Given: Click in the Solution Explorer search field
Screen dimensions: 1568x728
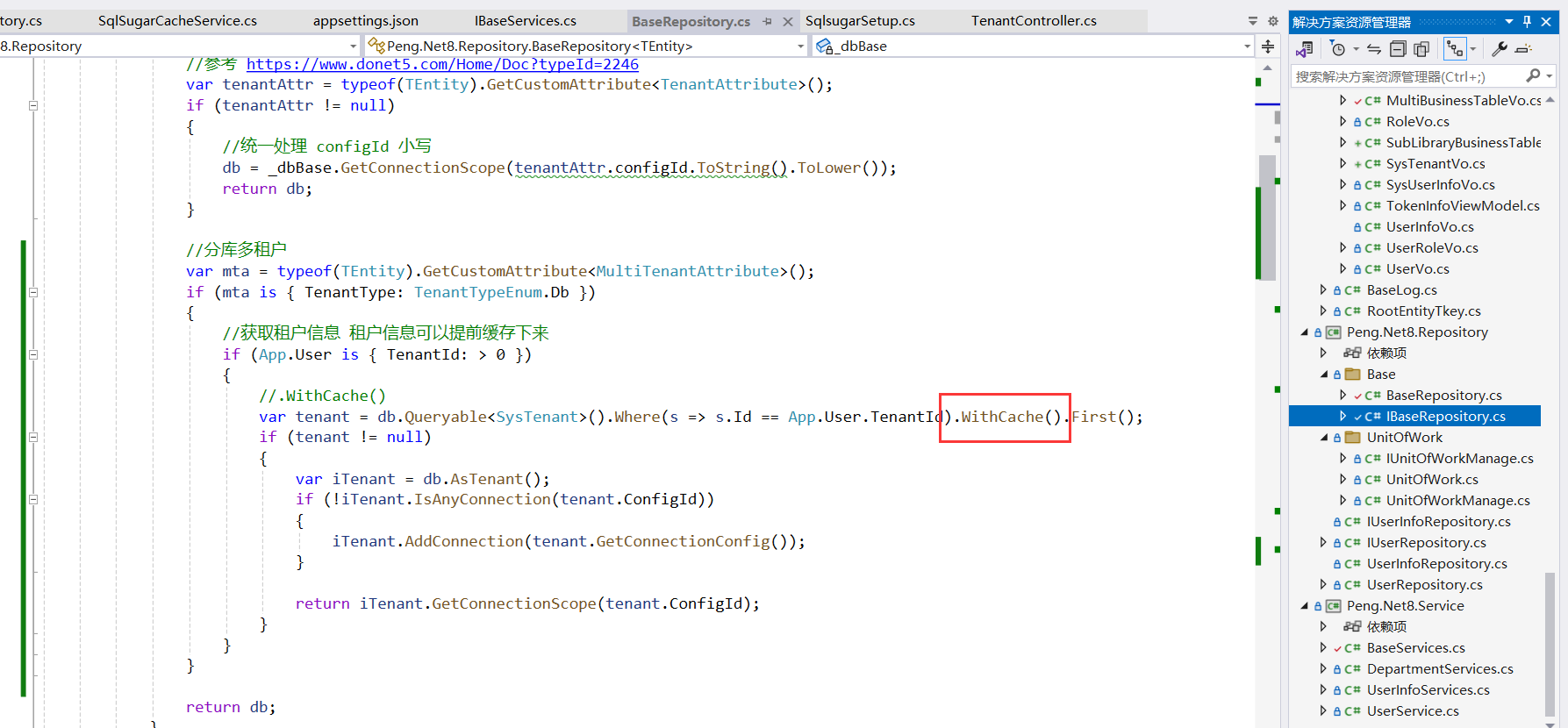Looking at the screenshot, I should click(x=1408, y=76).
